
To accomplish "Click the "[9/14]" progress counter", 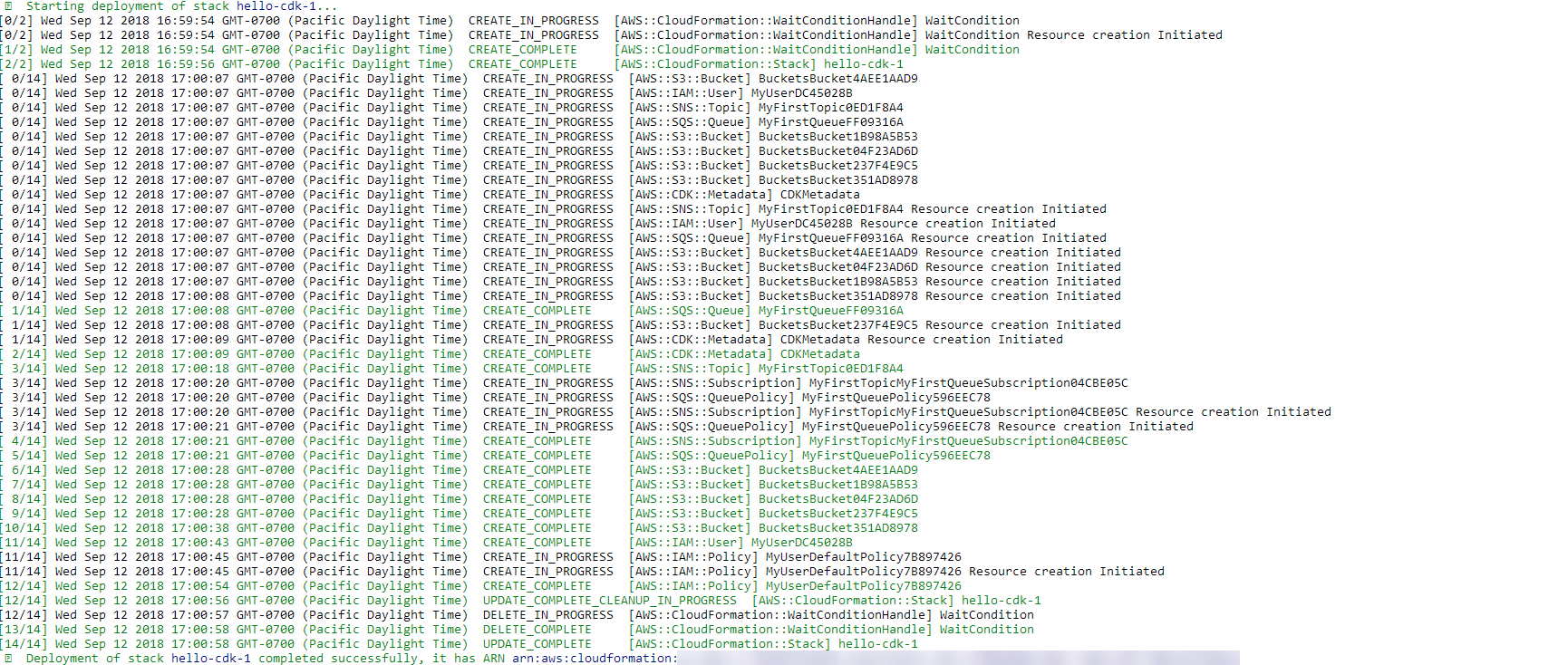I will click(24, 514).
